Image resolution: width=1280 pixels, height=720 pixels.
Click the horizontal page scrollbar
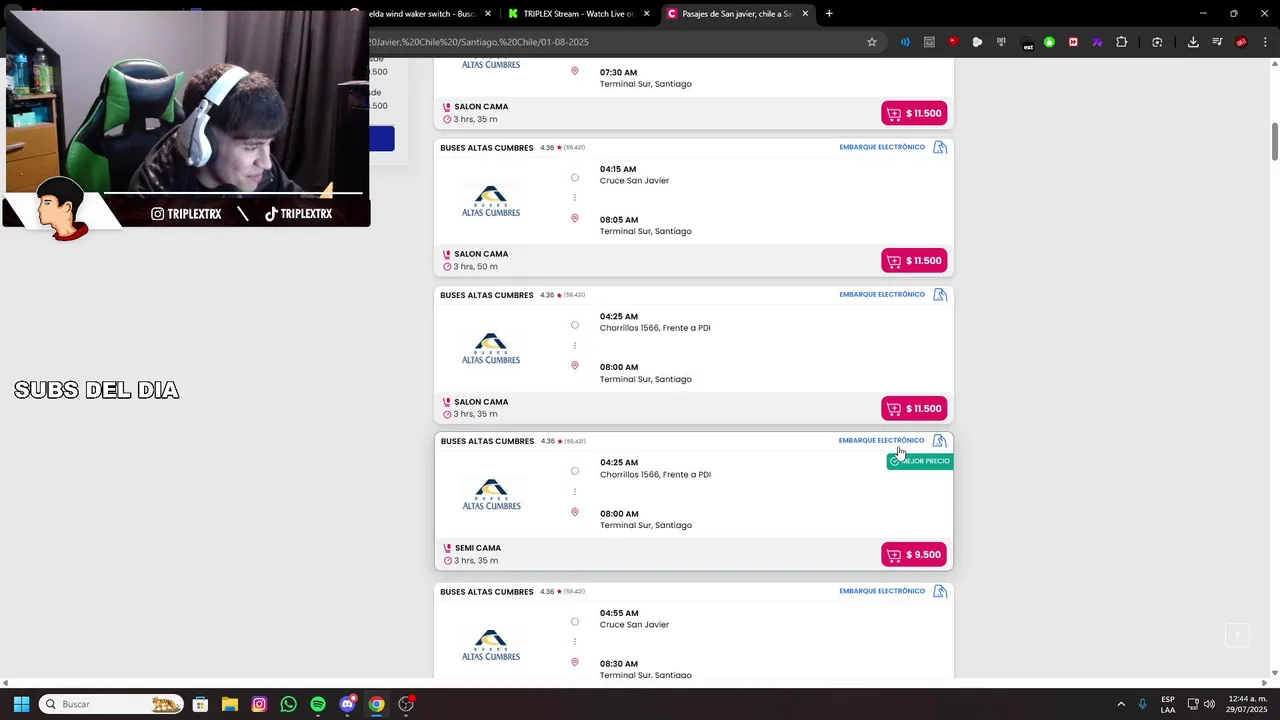coord(635,684)
